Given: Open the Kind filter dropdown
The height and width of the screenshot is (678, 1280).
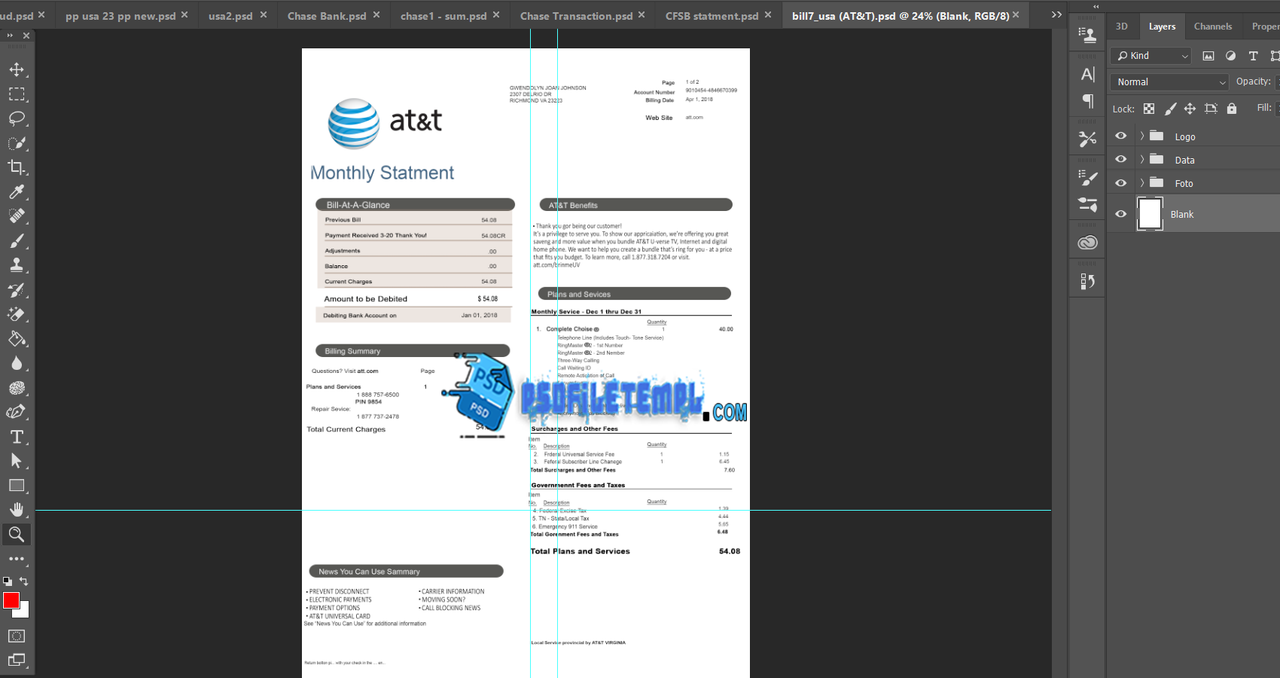Looking at the screenshot, I should pyautogui.click(x=1150, y=56).
